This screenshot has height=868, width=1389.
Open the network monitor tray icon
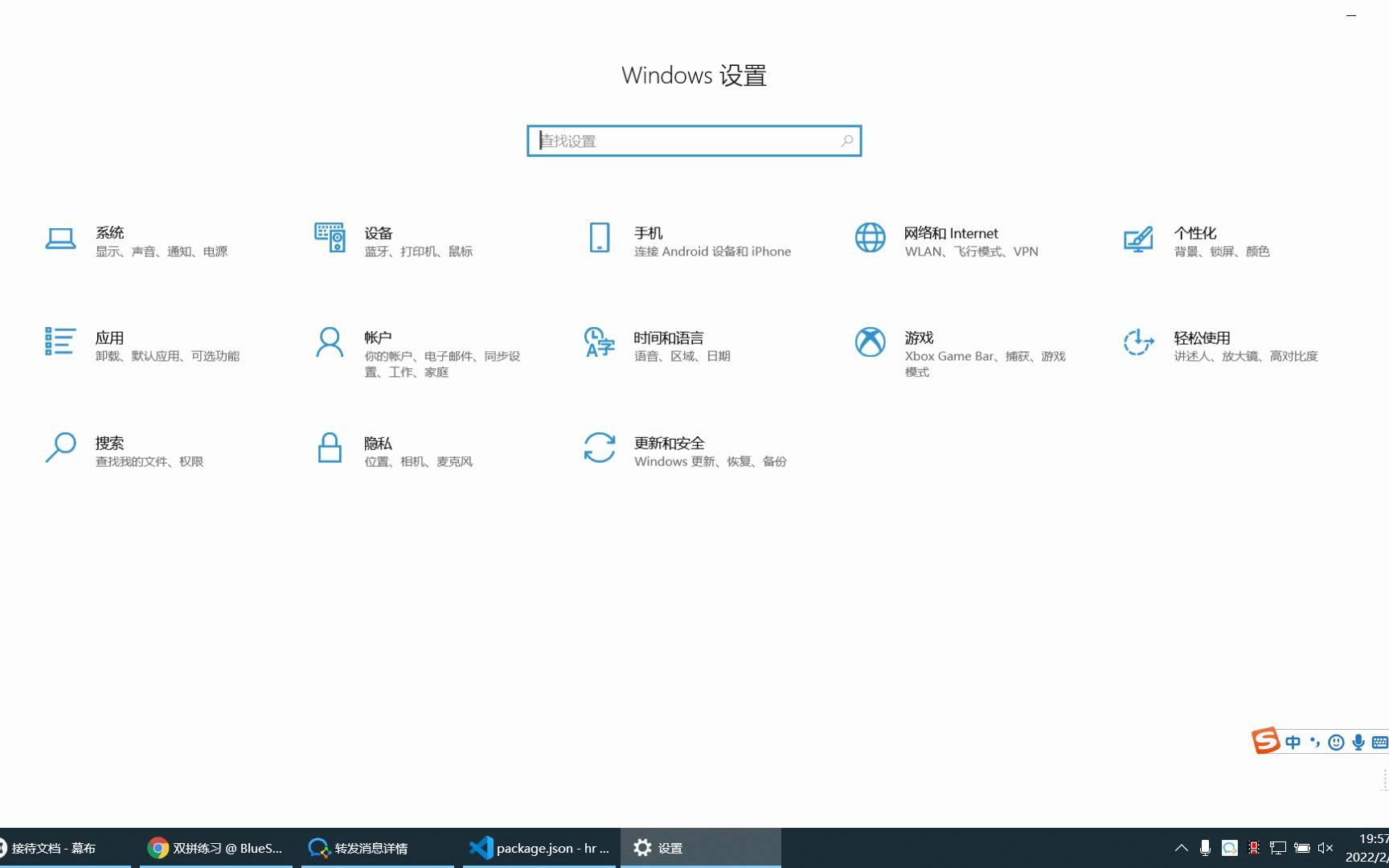pos(1277,848)
